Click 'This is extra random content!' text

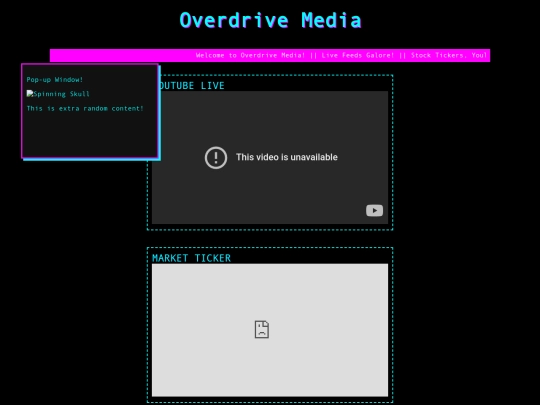(x=85, y=108)
